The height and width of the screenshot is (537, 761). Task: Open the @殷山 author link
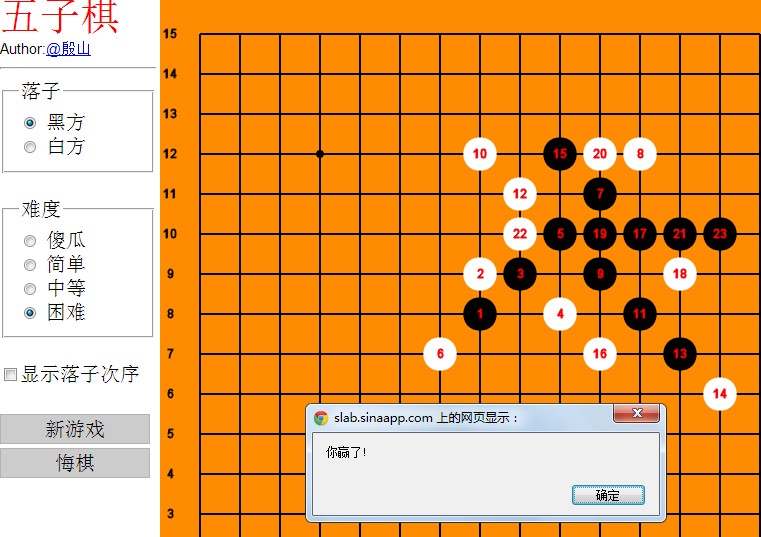coord(68,49)
